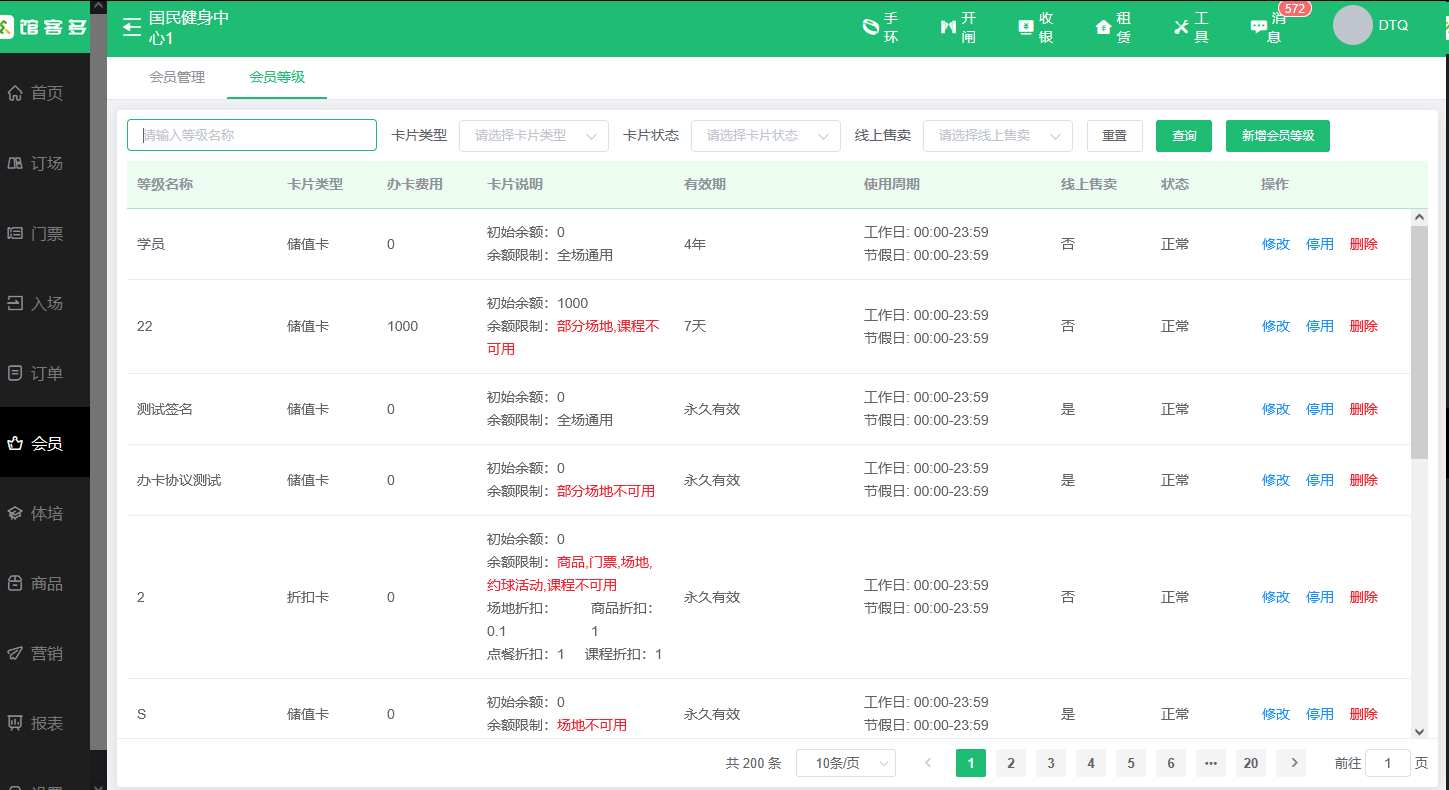Click the 开闸 gate-opening icon
This screenshot has height=790, width=1449.
[958, 26]
